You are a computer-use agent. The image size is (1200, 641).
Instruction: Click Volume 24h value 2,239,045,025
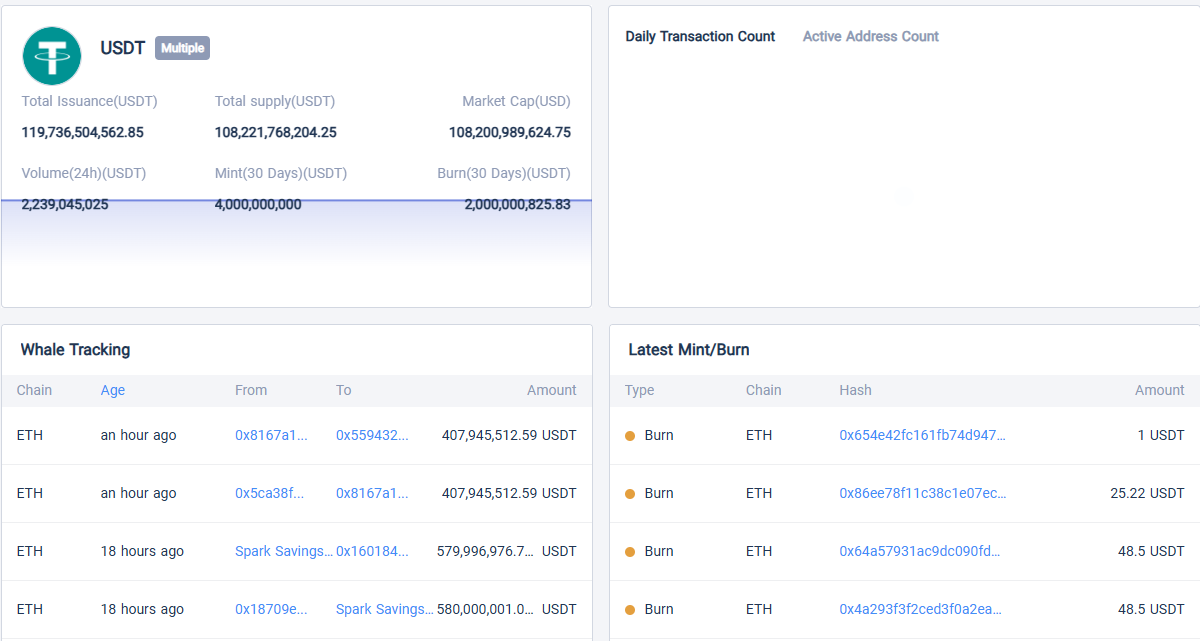(65, 204)
